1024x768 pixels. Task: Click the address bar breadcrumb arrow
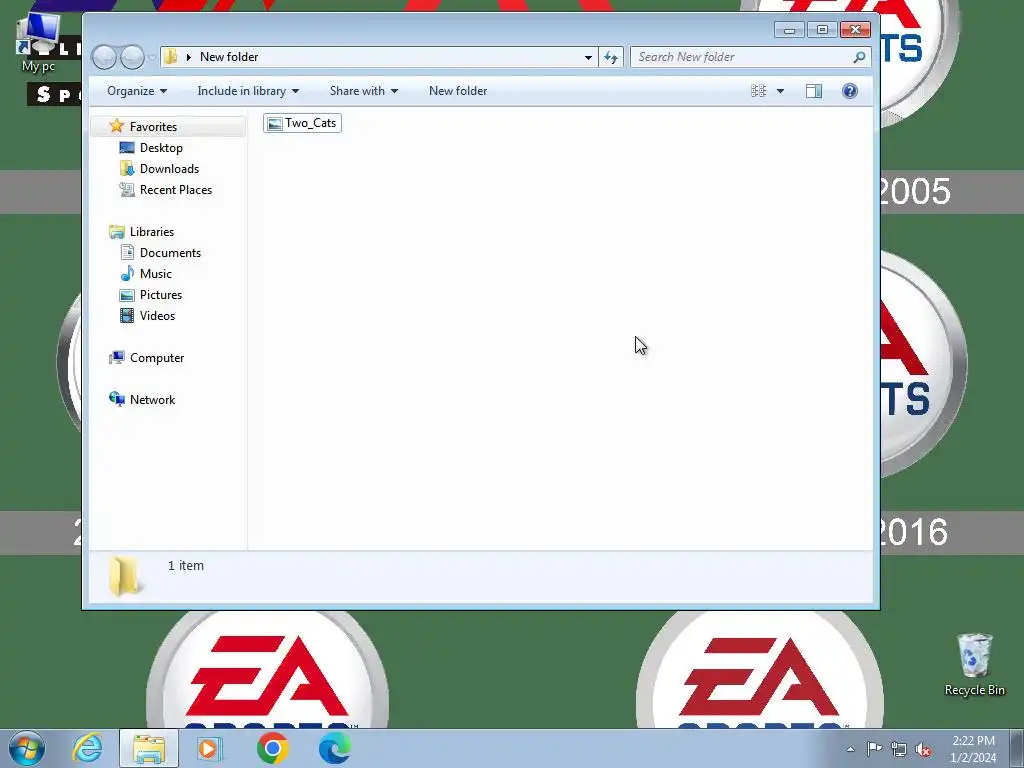pos(189,57)
